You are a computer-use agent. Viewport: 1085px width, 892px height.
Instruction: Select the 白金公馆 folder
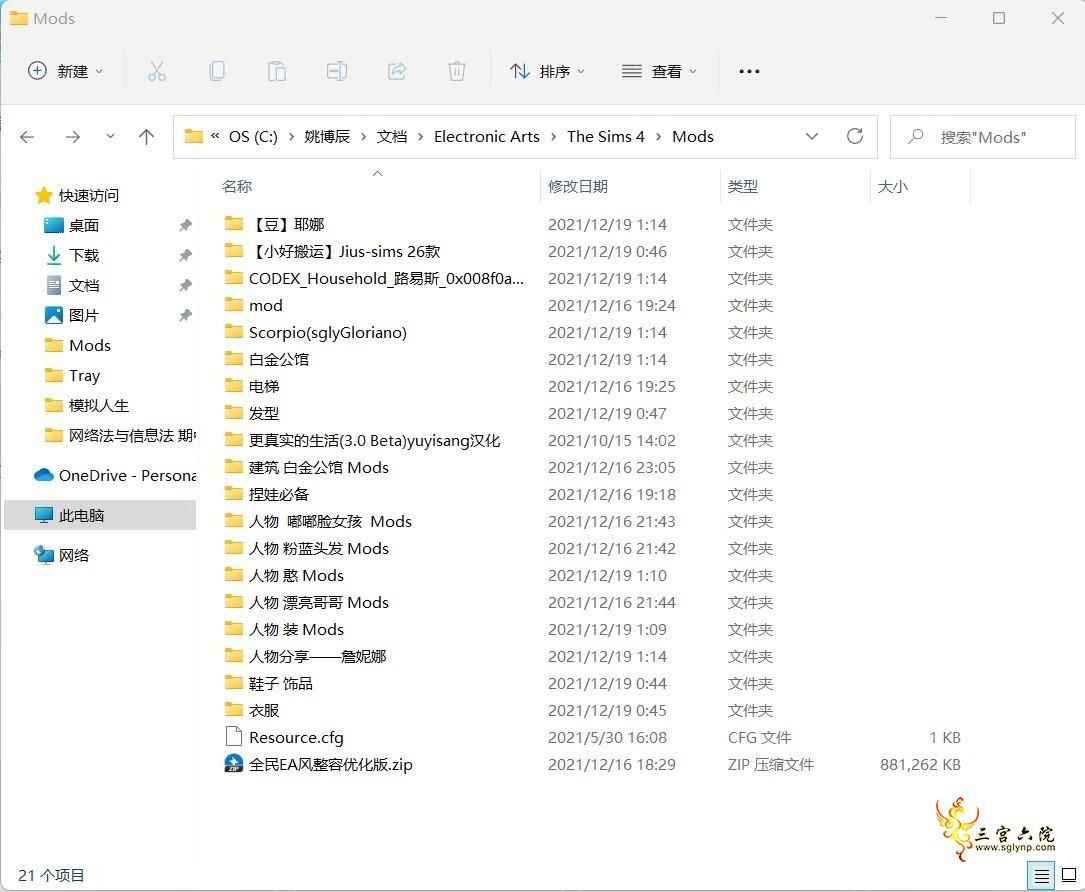point(266,359)
